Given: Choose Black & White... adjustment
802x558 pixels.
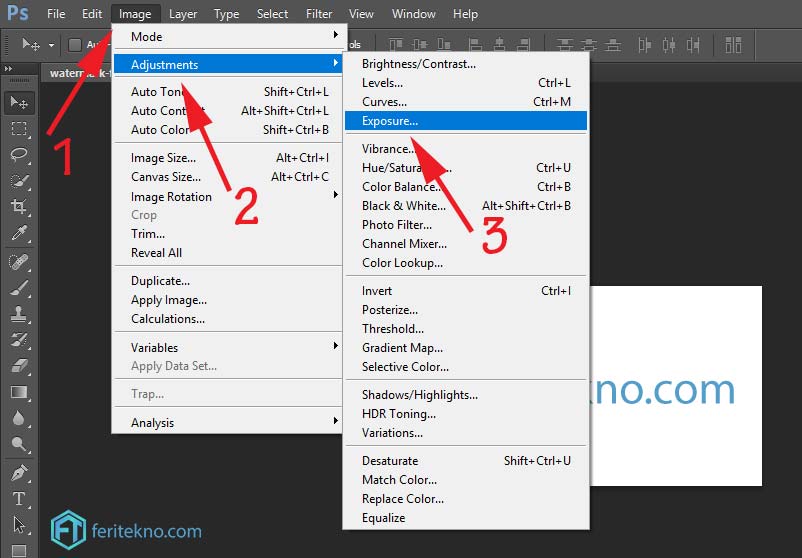Looking at the screenshot, I should [466, 206].
